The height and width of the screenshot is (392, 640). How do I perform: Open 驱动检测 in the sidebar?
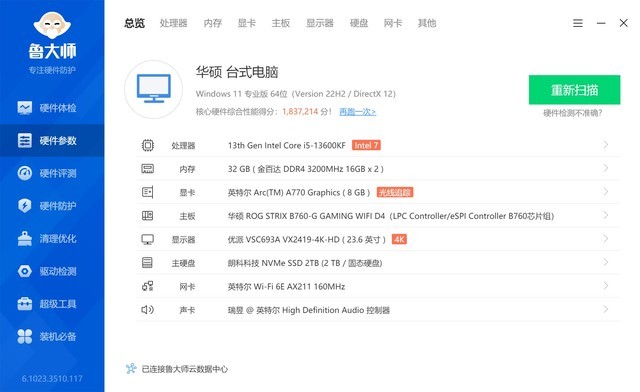coord(47,271)
